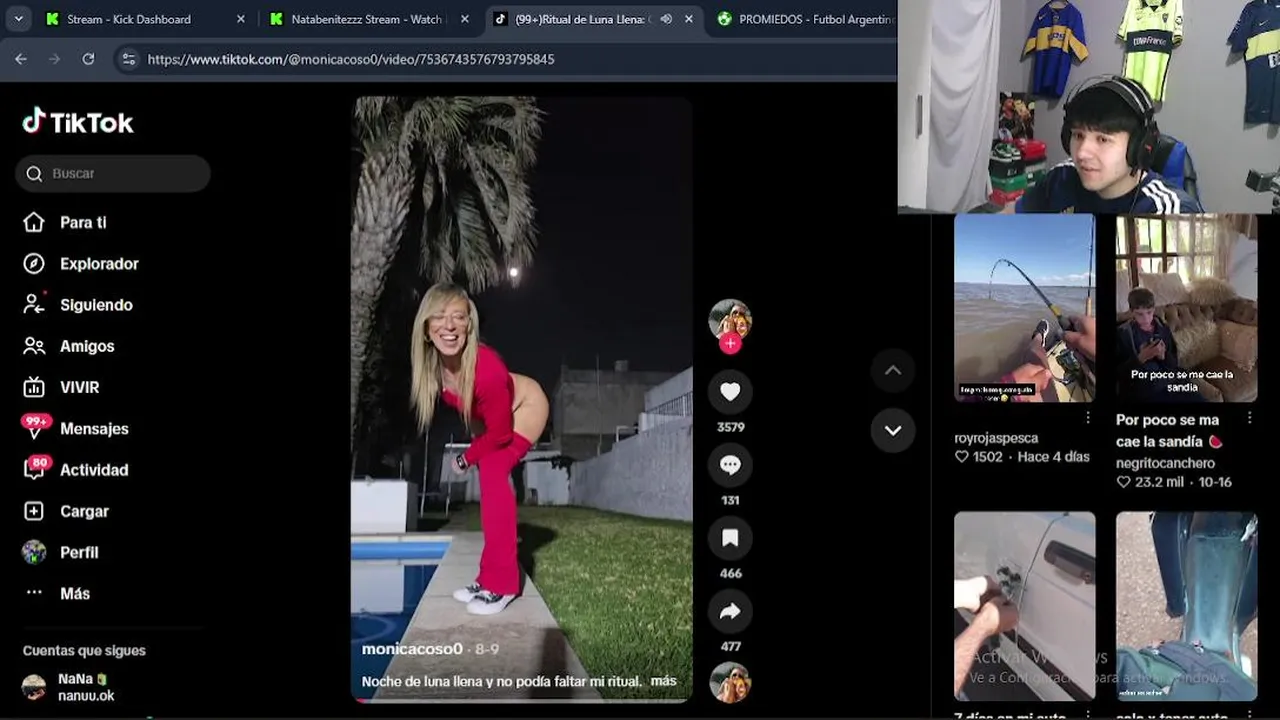This screenshot has height=720, width=1280.
Task: Follow creator with red plus button
Action: (x=730, y=343)
